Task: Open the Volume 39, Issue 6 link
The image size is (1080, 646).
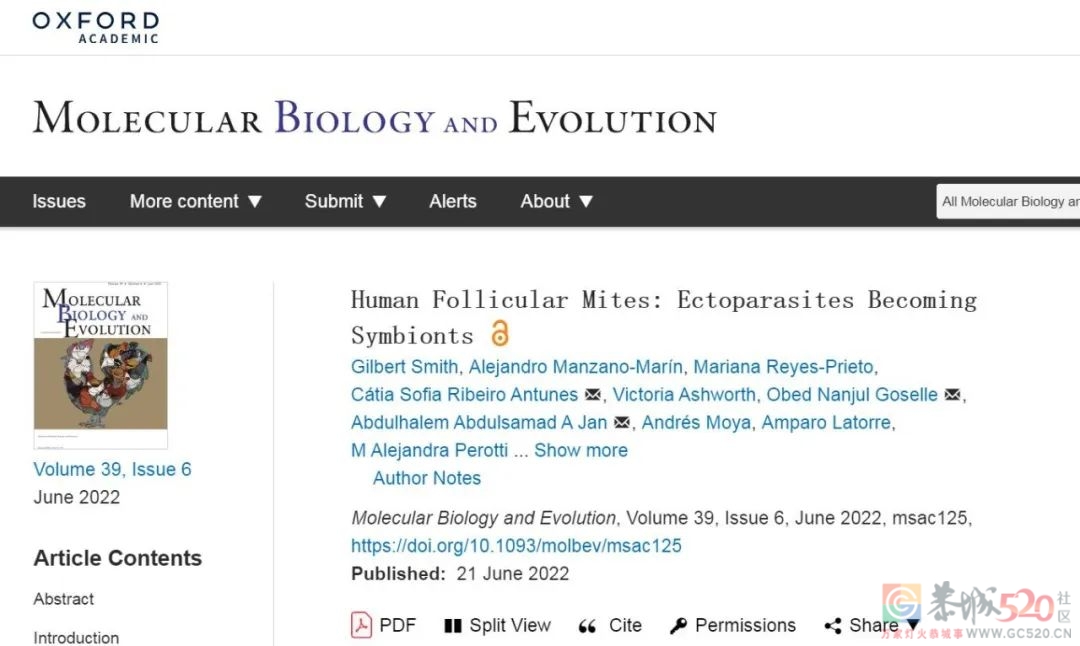Action: click(112, 469)
